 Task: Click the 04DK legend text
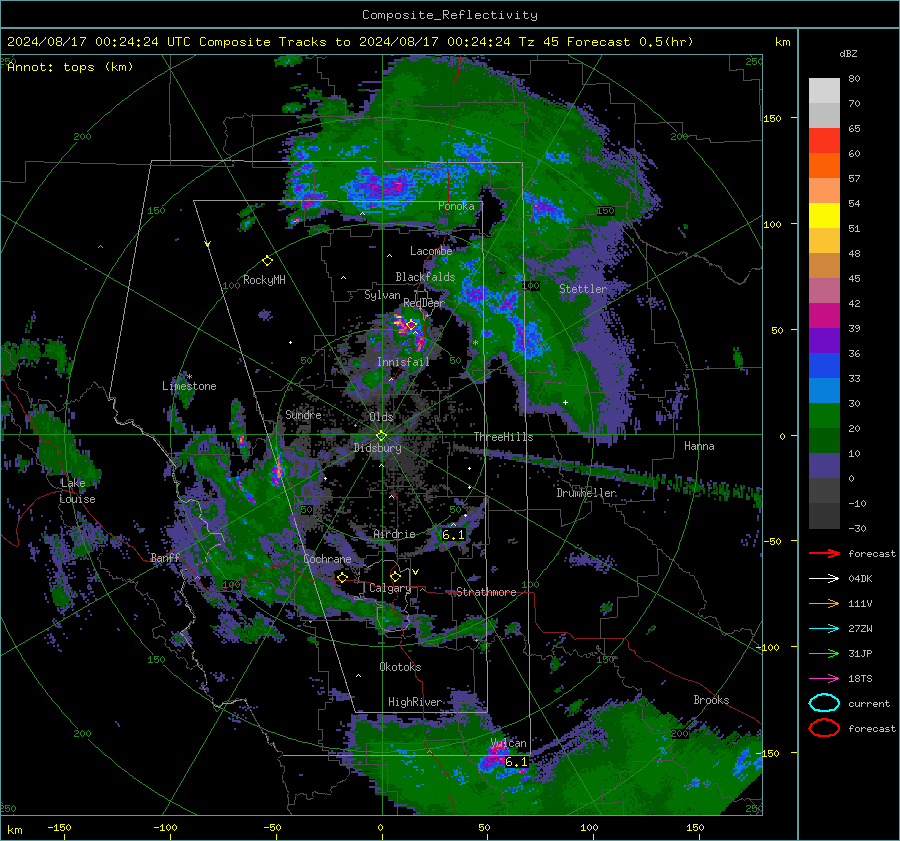coord(860,579)
